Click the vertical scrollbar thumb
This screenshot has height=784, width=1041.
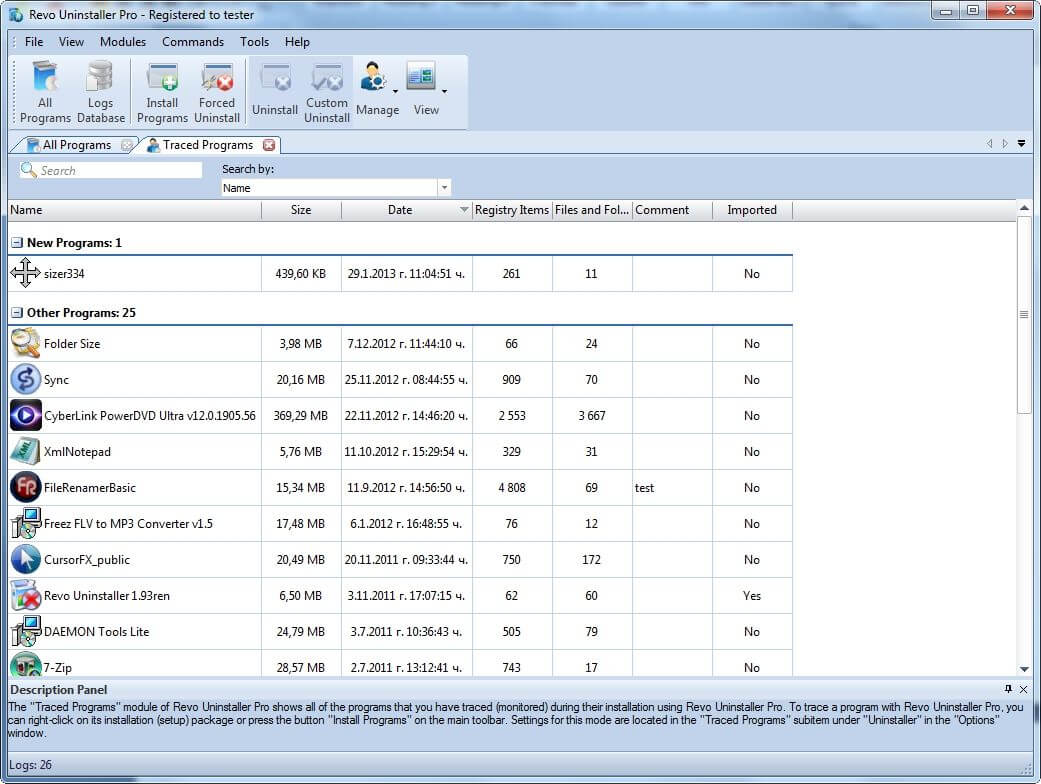[x=1024, y=314]
